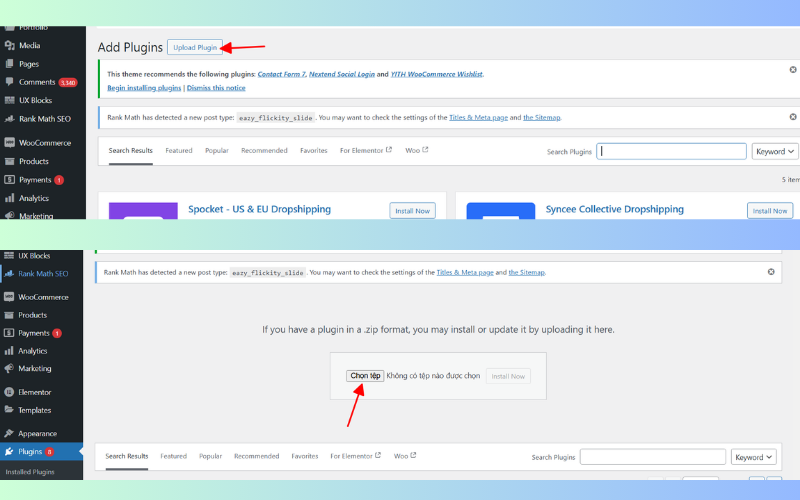Open the Sitemap link in lower screenshot
The width and height of the screenshot is (800, 500).
527,272
